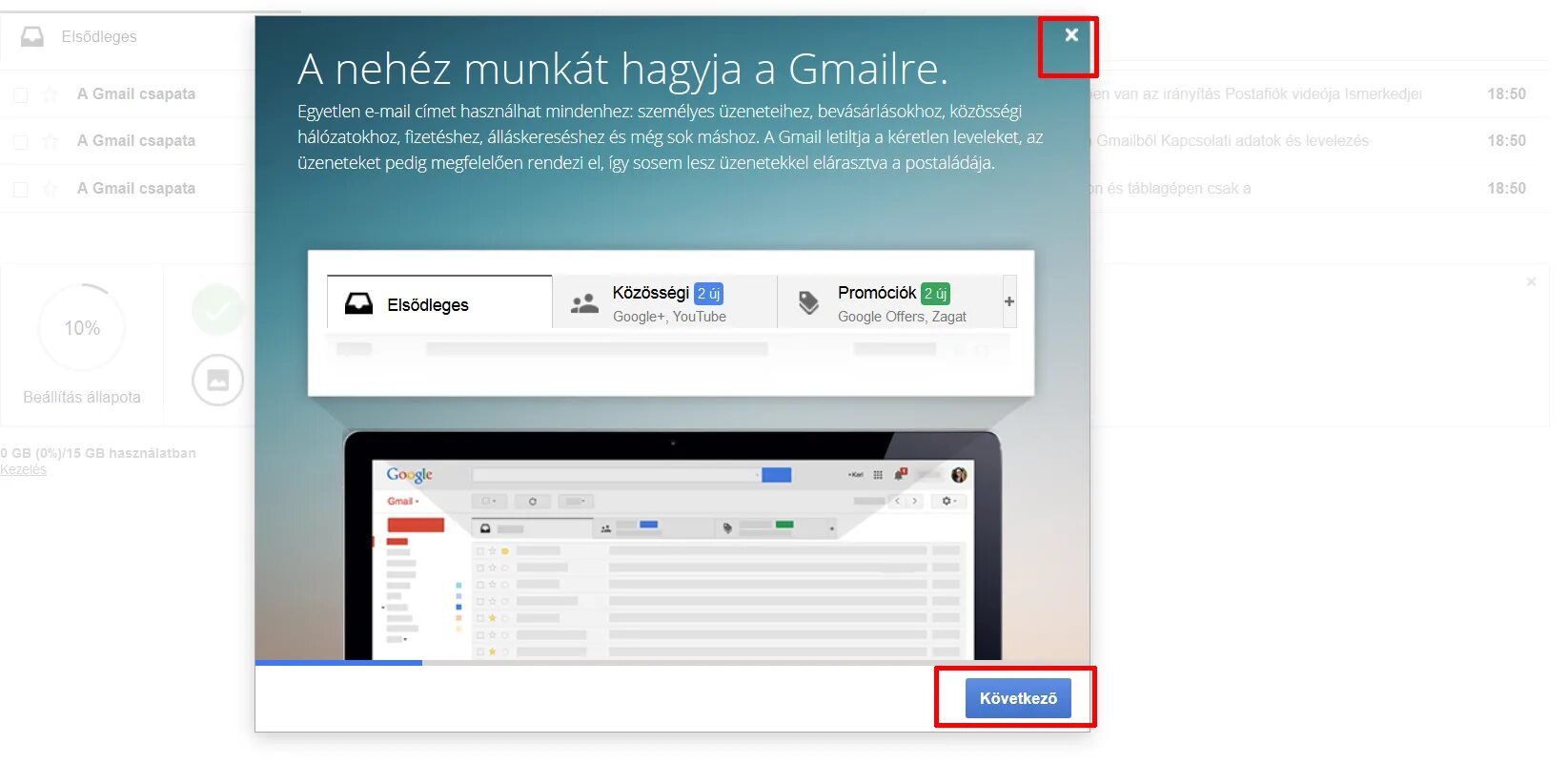Click the profile avatar in laptop preview
Image resolution: width=1568 pixels, height=764 pixels.
(959, 474)
